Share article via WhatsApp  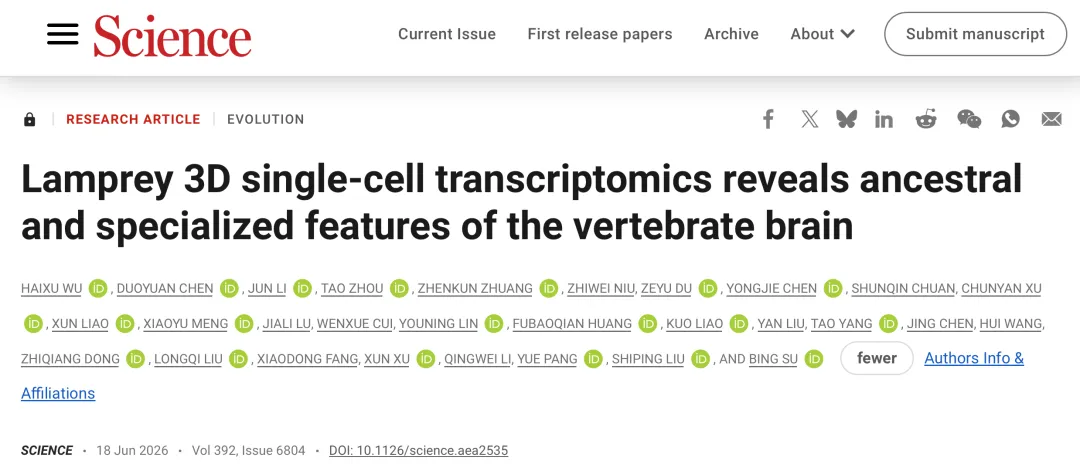point(1010,119)
